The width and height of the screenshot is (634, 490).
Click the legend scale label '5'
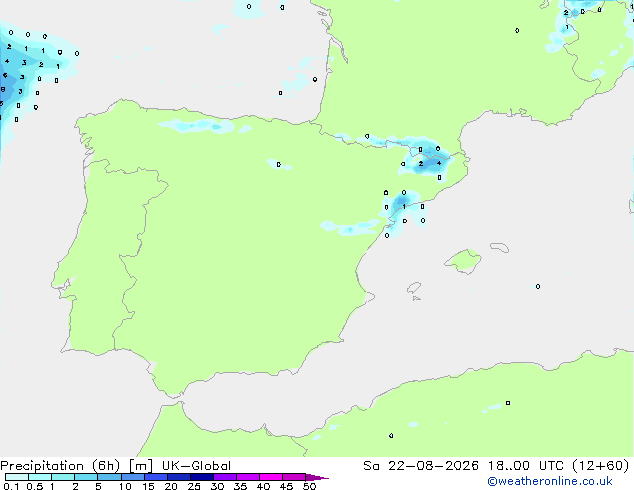pyautogui.click(x=98, y=486)
